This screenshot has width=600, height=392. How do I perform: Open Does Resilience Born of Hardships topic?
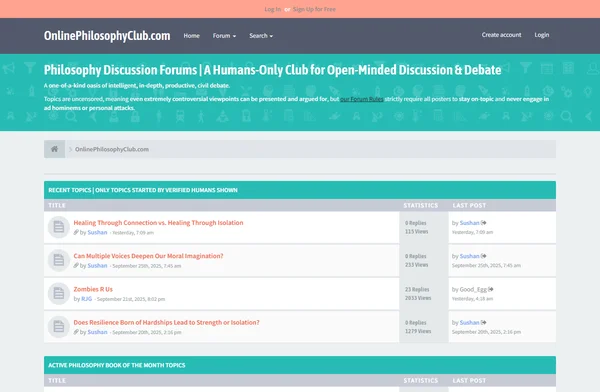166,323
